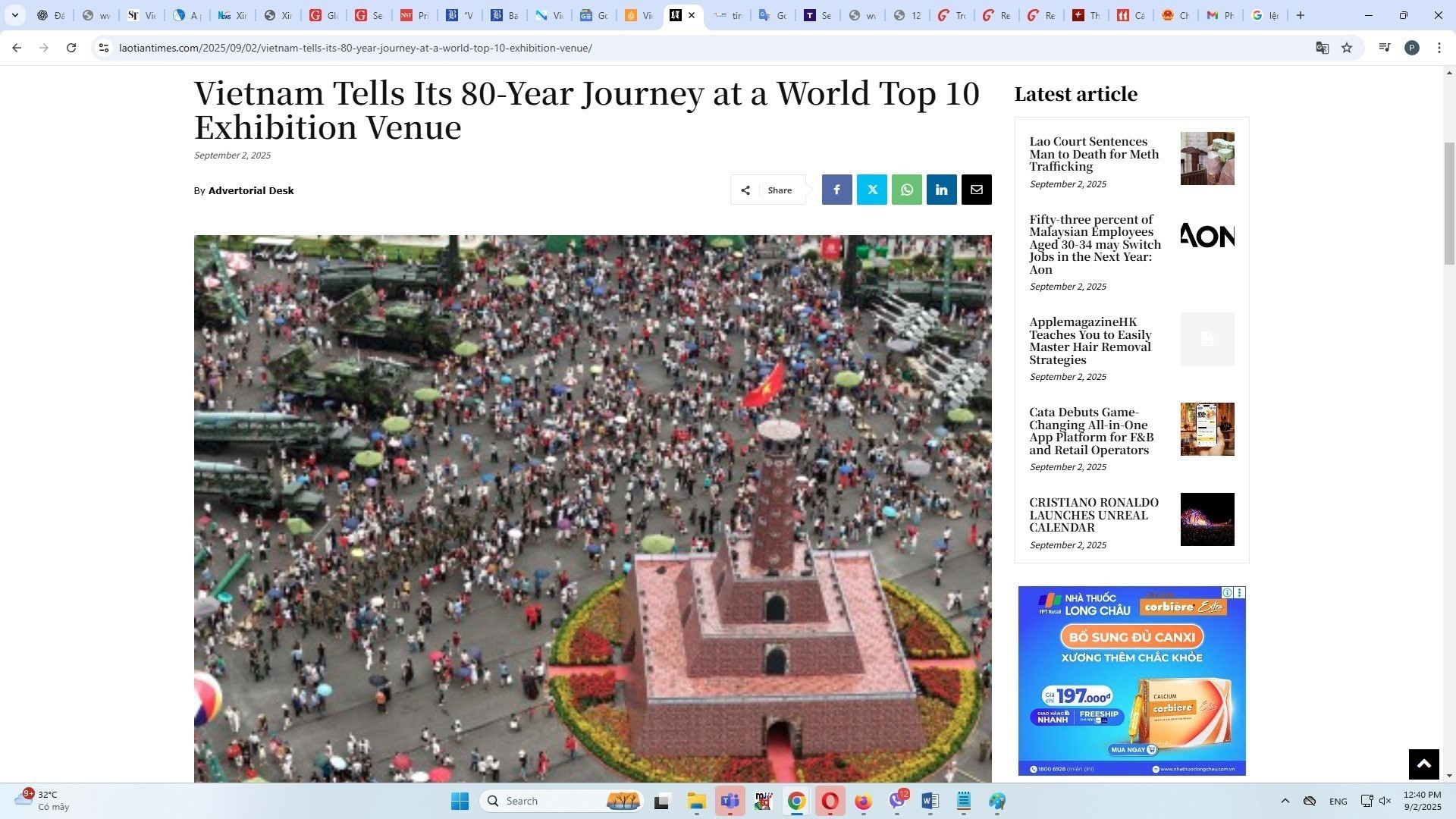Viewport: 1456px width, 819px height.
Task: Open the Cata Debuts All-in-One App article
Action: [x=1091, y=431]
